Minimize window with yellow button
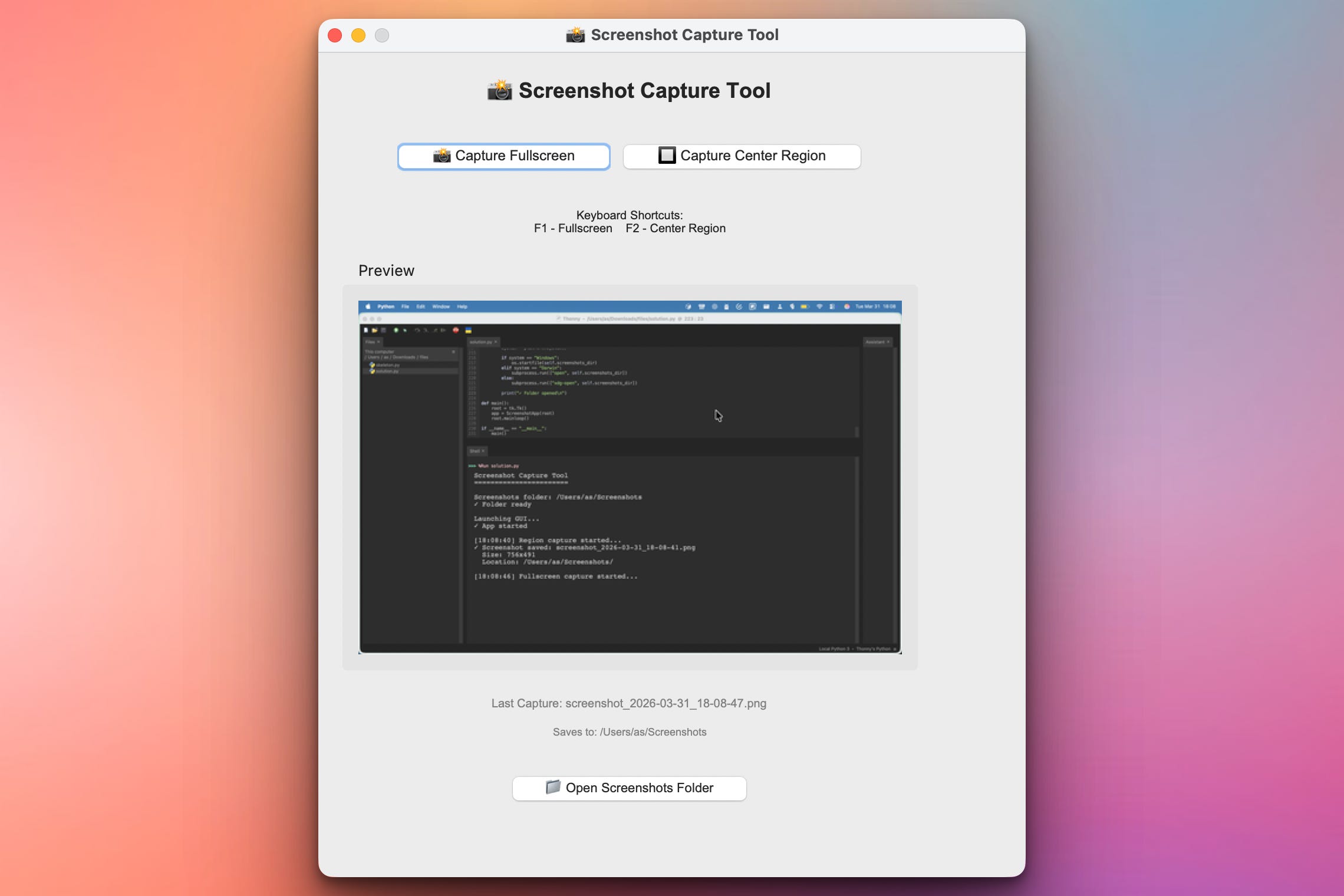Image resolution: width=1344 pixels, height=896 pixels. pyautogui.click(x=358, y=35)
